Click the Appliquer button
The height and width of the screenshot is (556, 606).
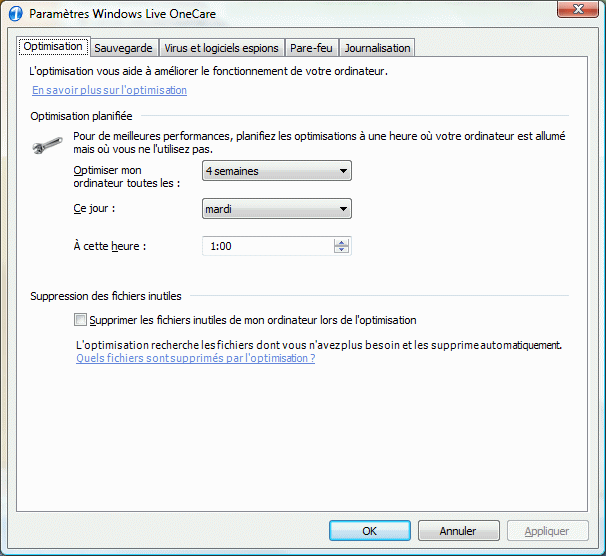546,531
